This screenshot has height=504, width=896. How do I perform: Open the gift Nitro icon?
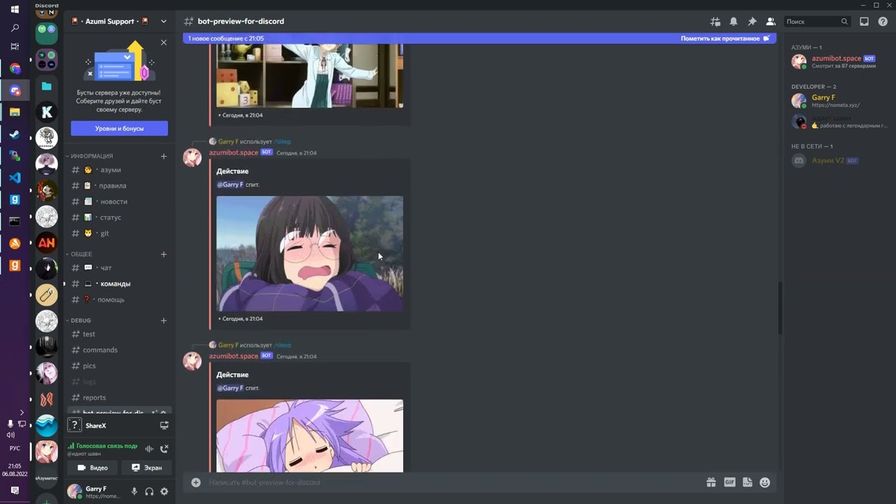point(711,483)
